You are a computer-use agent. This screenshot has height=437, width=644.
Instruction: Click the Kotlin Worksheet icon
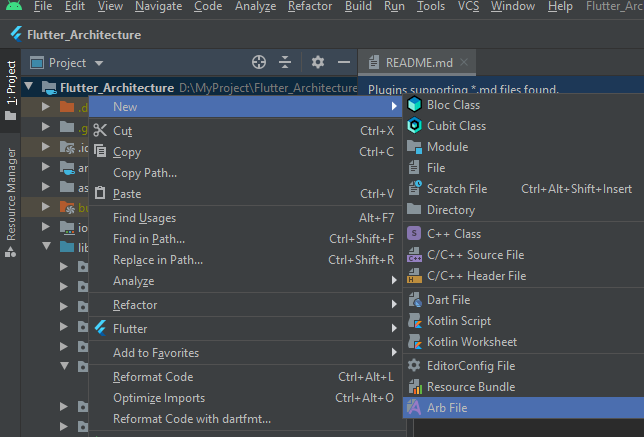tap(414, 342)
